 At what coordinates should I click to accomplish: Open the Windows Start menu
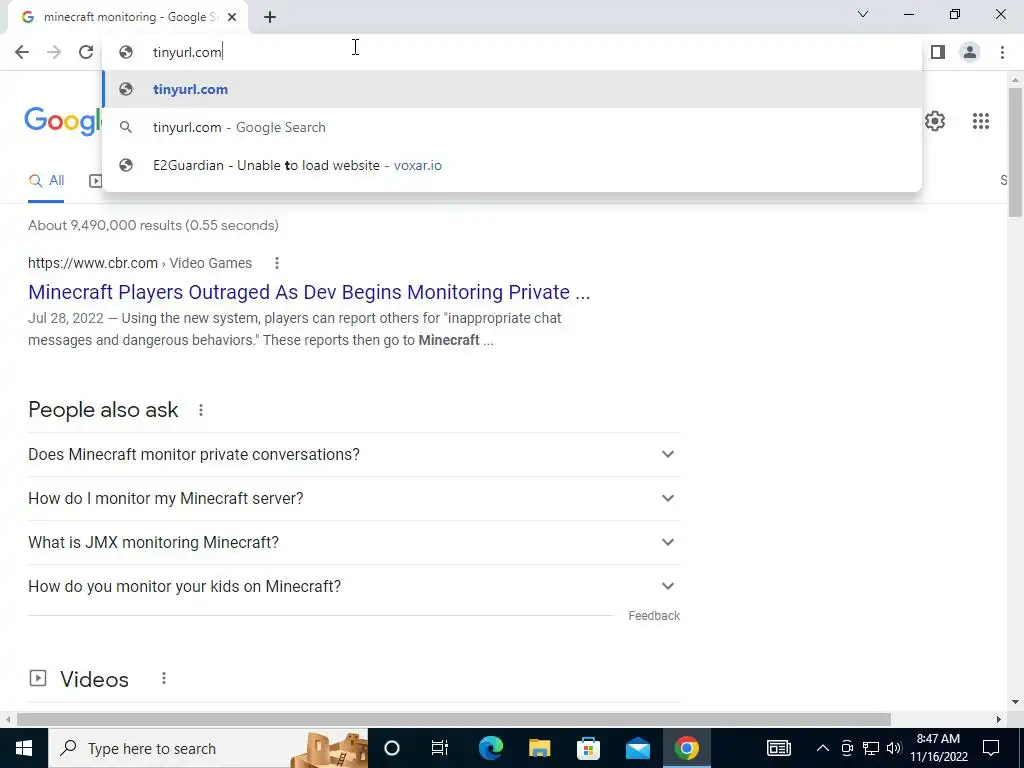tap(24, 748)
